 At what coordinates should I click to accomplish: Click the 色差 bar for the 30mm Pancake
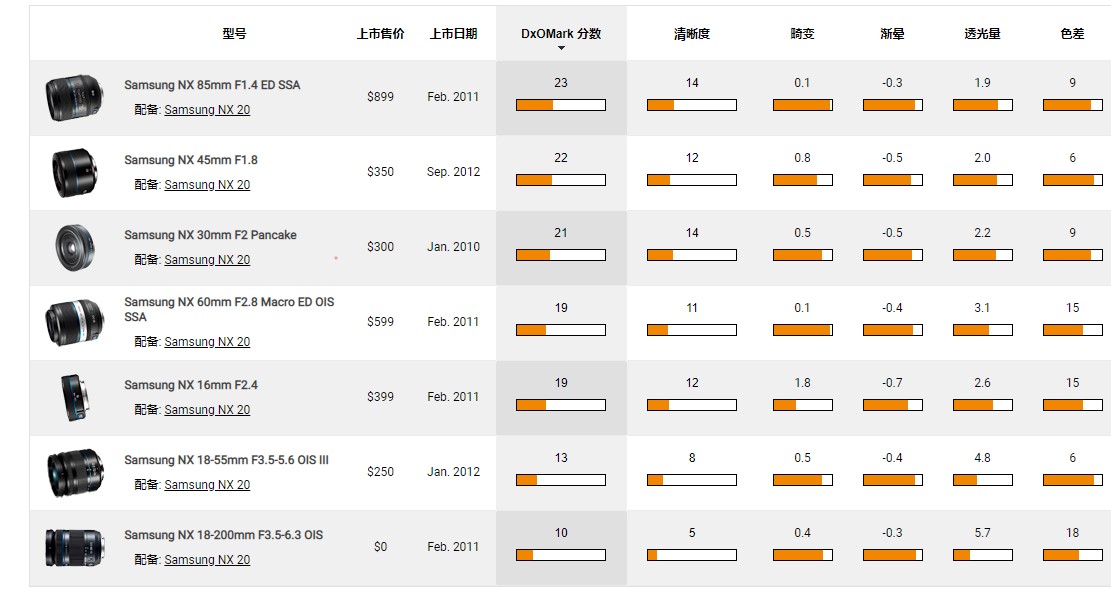1072,255
